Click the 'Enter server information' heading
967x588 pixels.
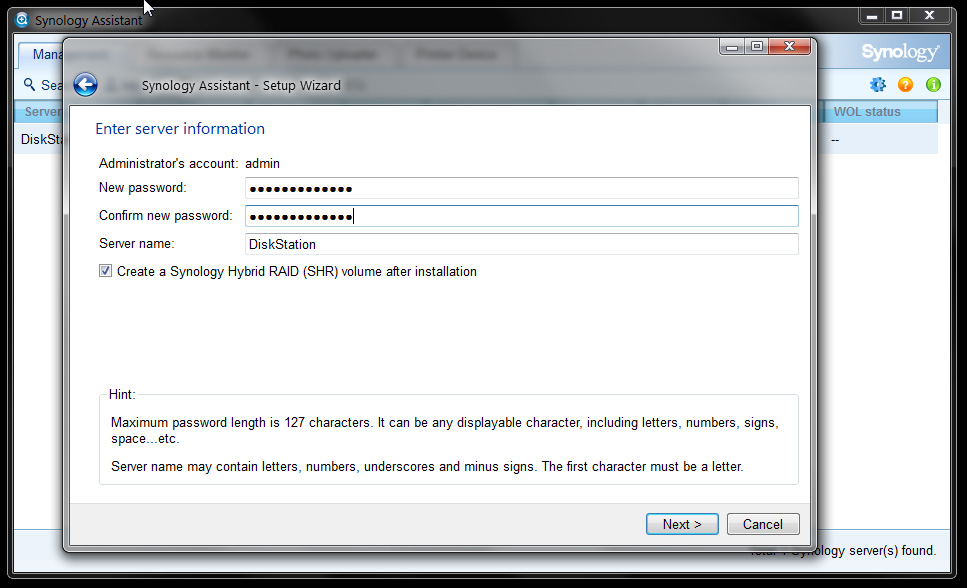pyautogui.click(x=180, y=128)
